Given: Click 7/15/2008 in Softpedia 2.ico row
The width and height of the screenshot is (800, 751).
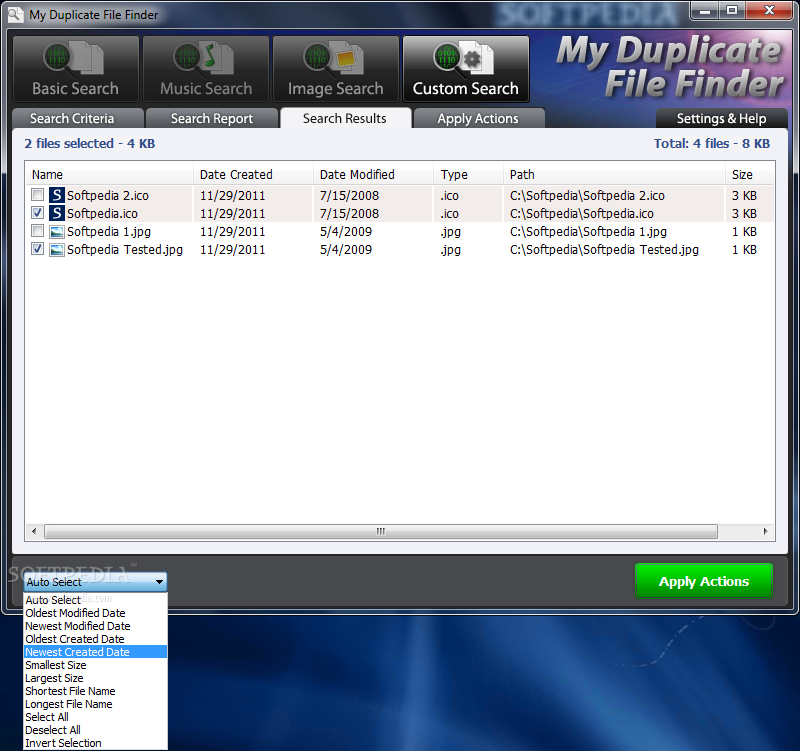Looking at the screenshot, I should (349, 195).
